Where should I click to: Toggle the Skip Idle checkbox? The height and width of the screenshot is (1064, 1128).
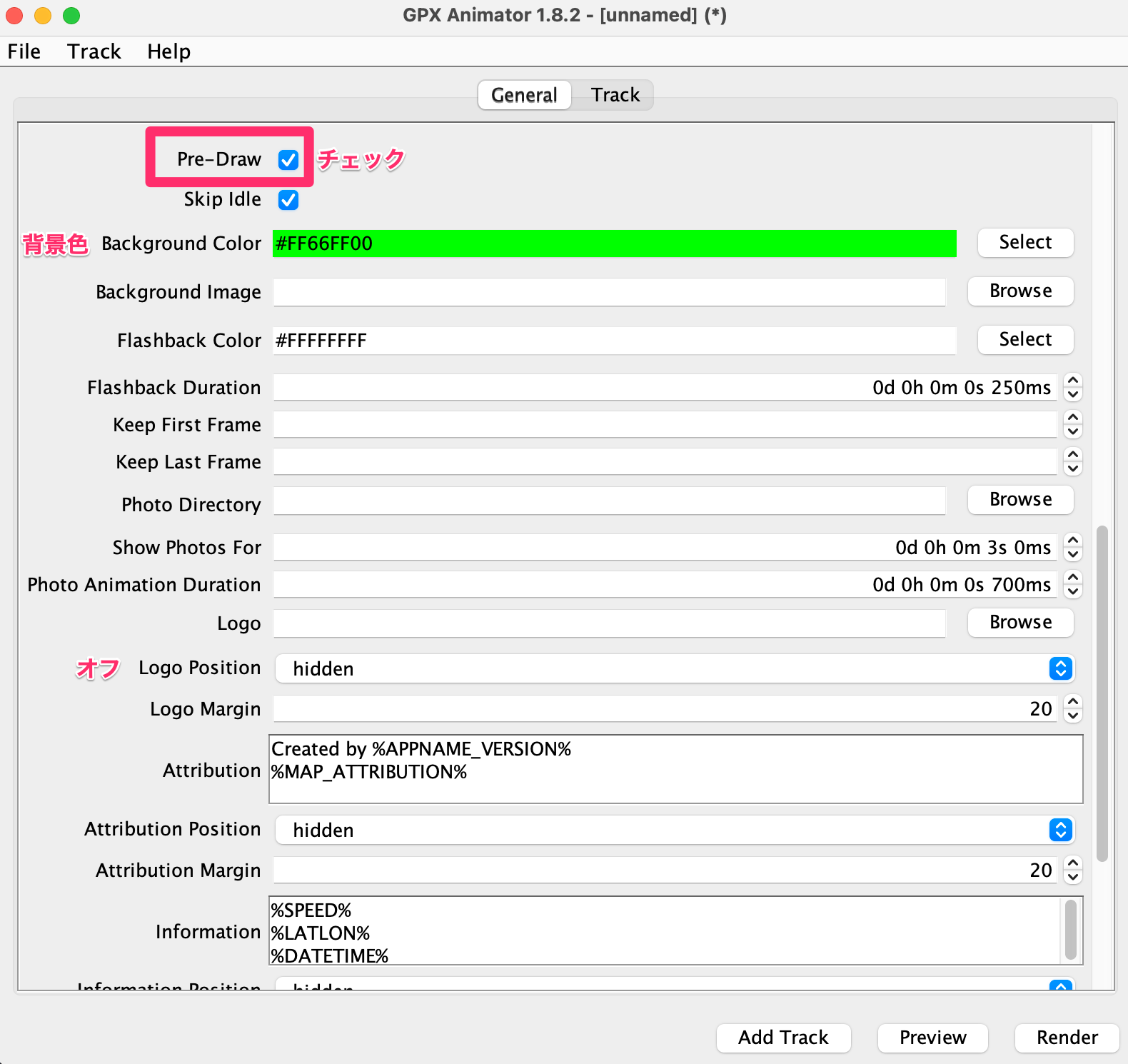pos(288,200)
